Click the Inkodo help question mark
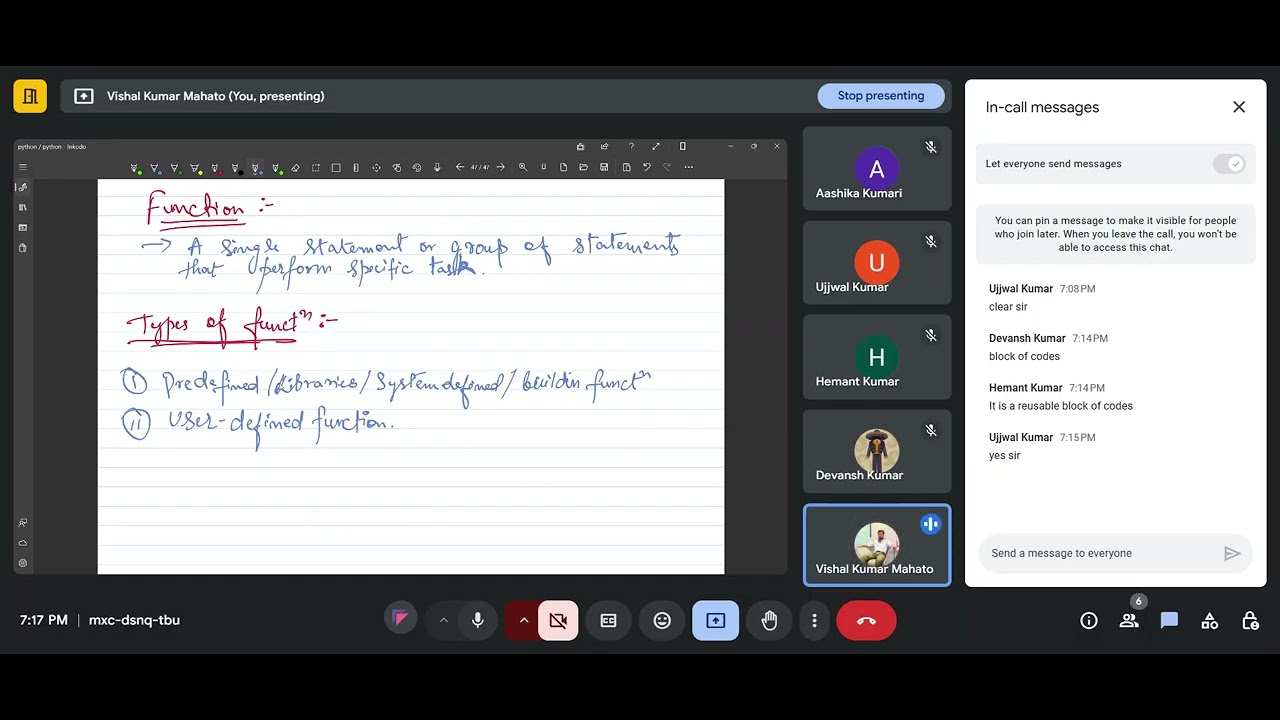The image size is (1280, 720). (631, 146)
